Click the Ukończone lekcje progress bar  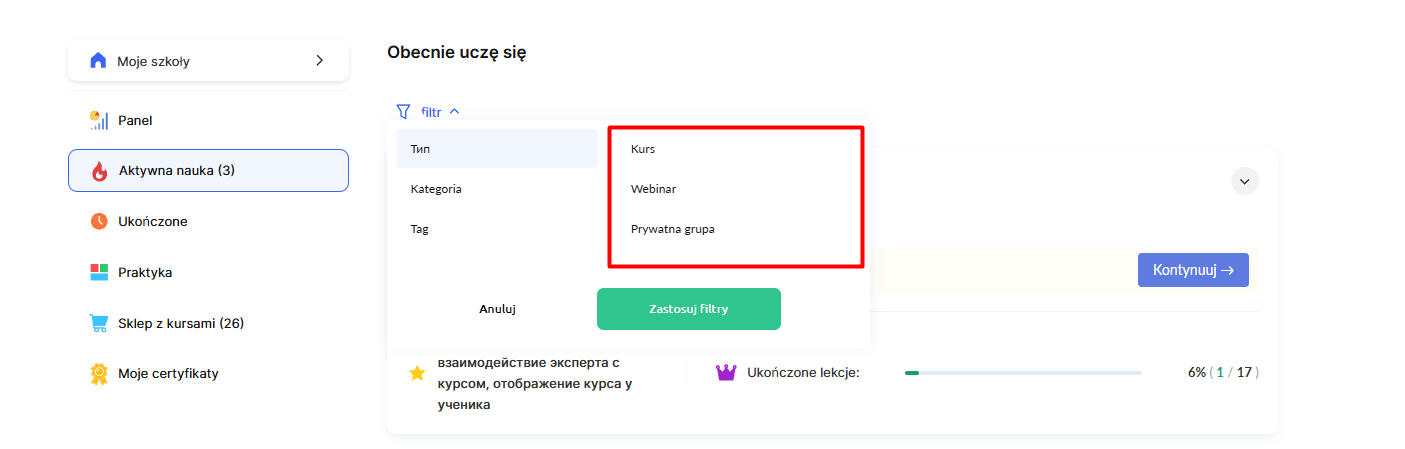click(1023, 373)
